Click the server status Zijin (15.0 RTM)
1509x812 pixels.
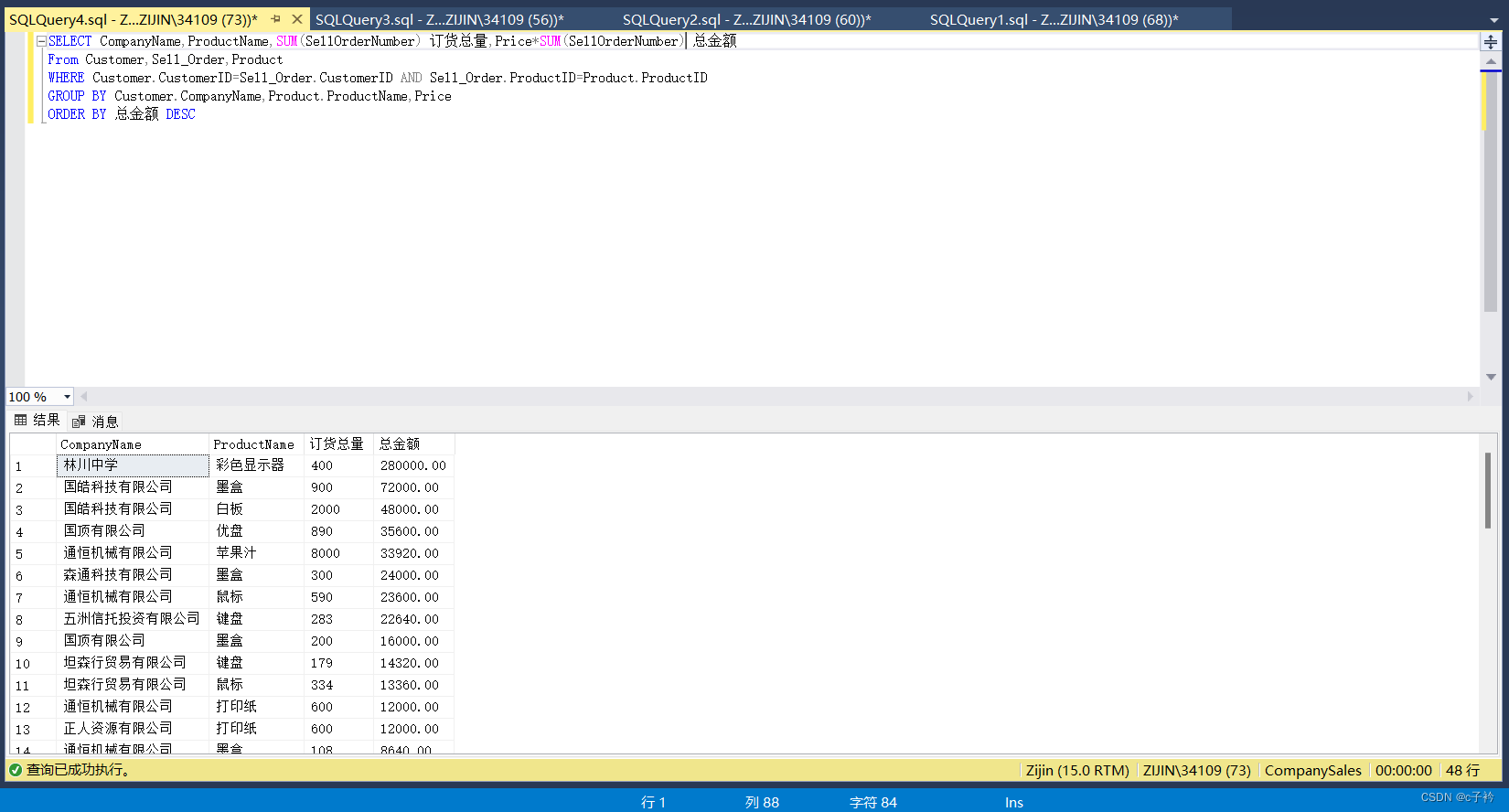coord(1077,771)
